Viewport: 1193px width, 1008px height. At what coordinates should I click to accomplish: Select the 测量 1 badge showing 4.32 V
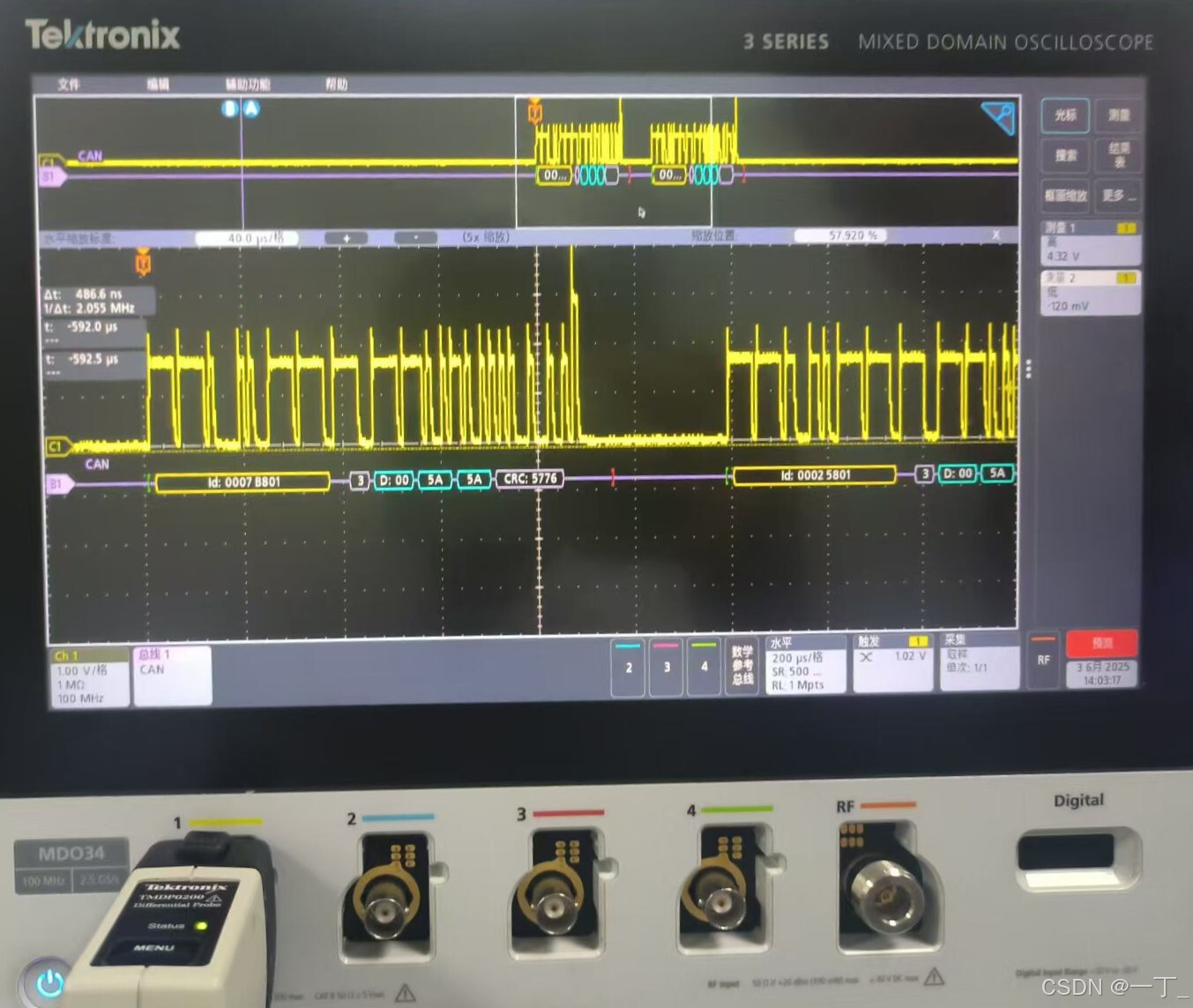(x=1091, y=243)
